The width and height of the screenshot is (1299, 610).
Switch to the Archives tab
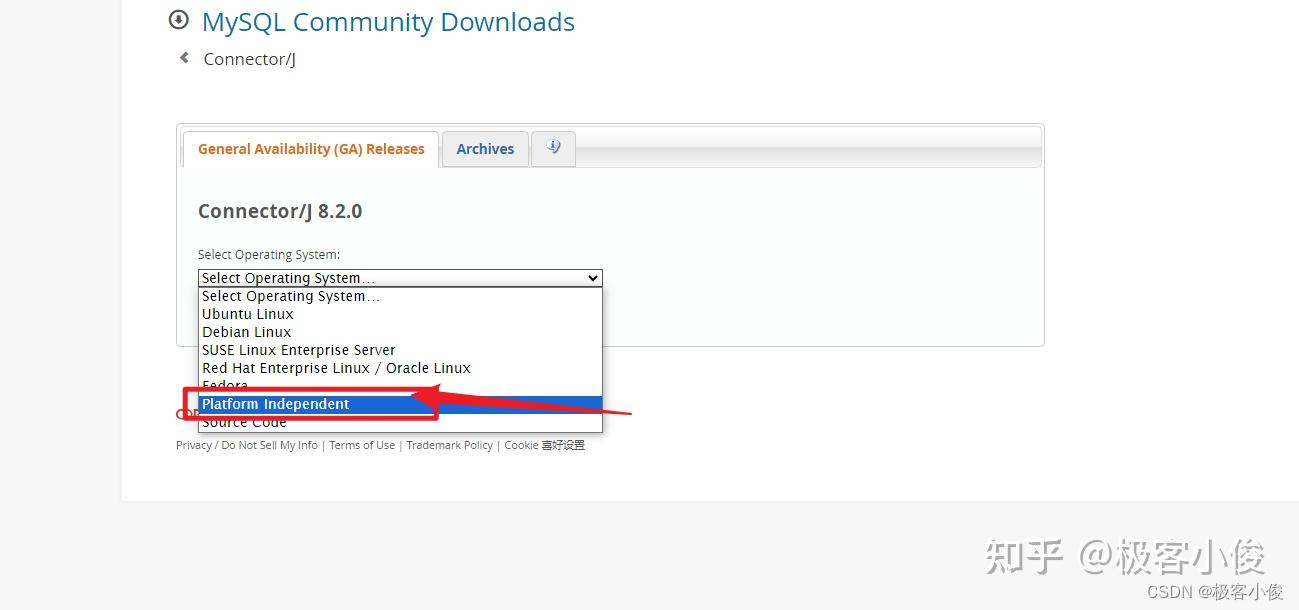click(484, 148)
